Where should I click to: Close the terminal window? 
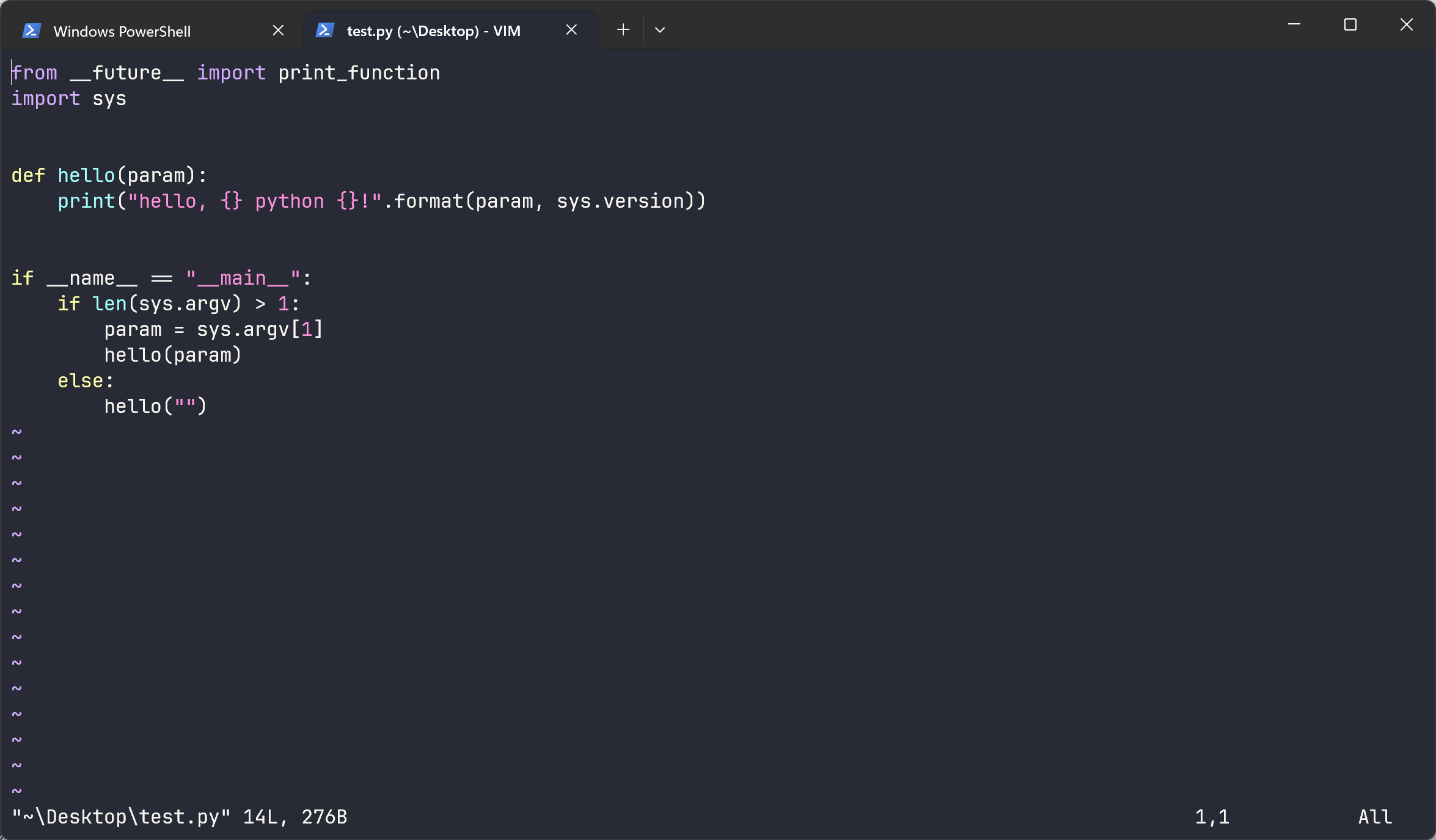1406,25
